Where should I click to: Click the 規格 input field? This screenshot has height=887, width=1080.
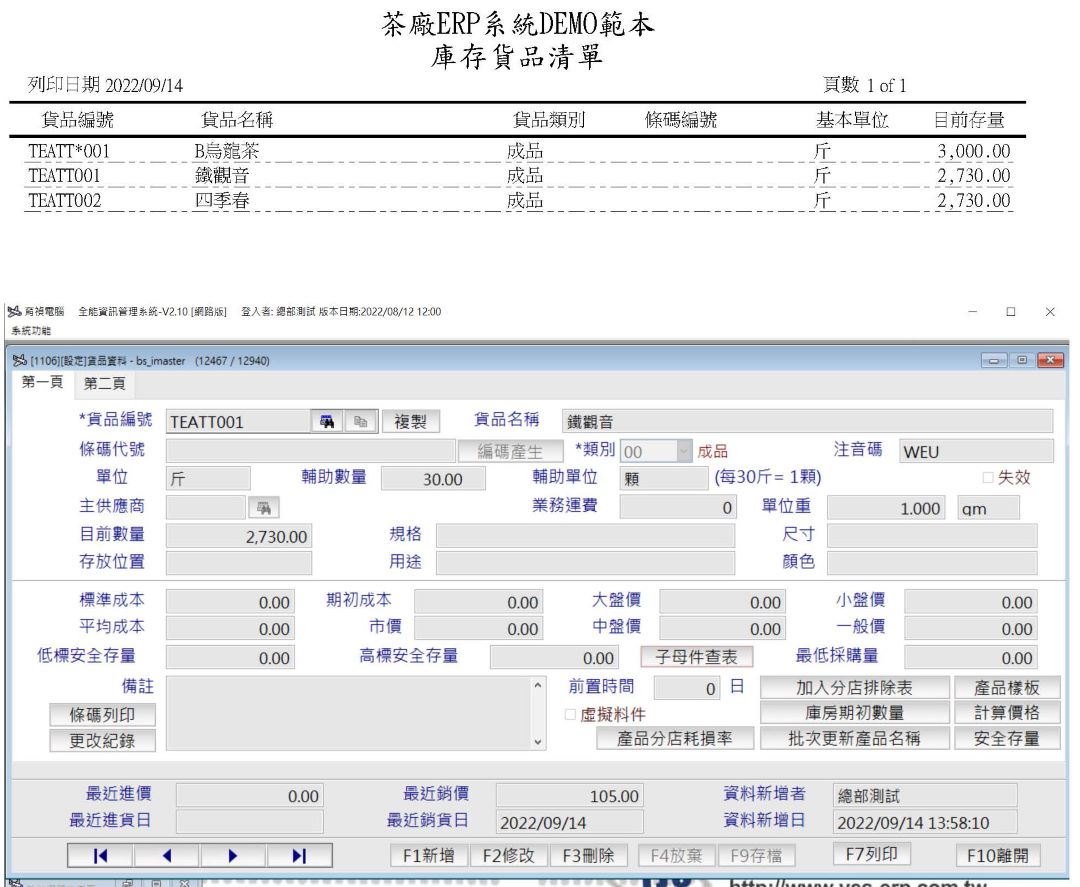[585, 536]
